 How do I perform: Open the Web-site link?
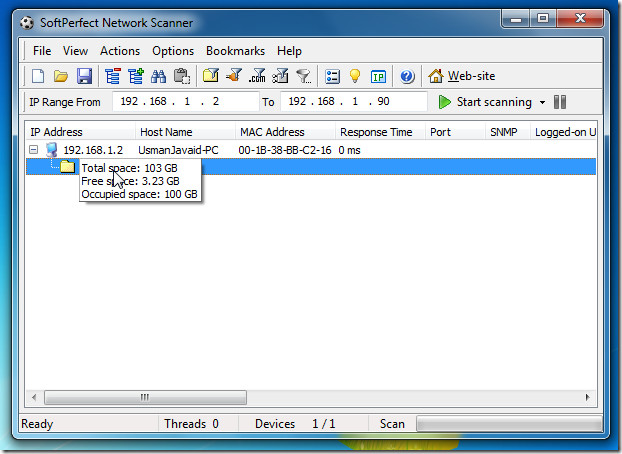[471, 76]
